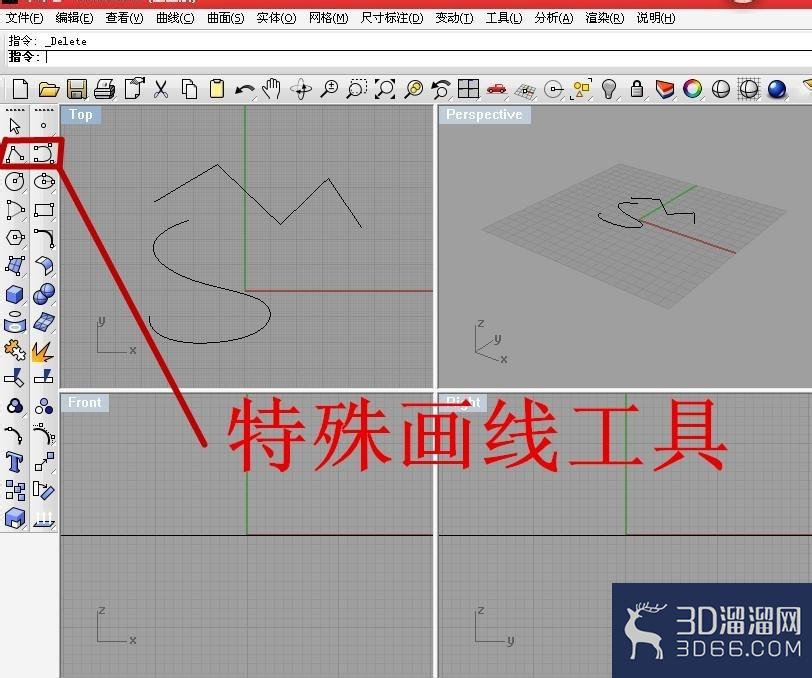Select the Circle tool
The height and width of the screenshot is (678, 812).
[x=14, y=182]
